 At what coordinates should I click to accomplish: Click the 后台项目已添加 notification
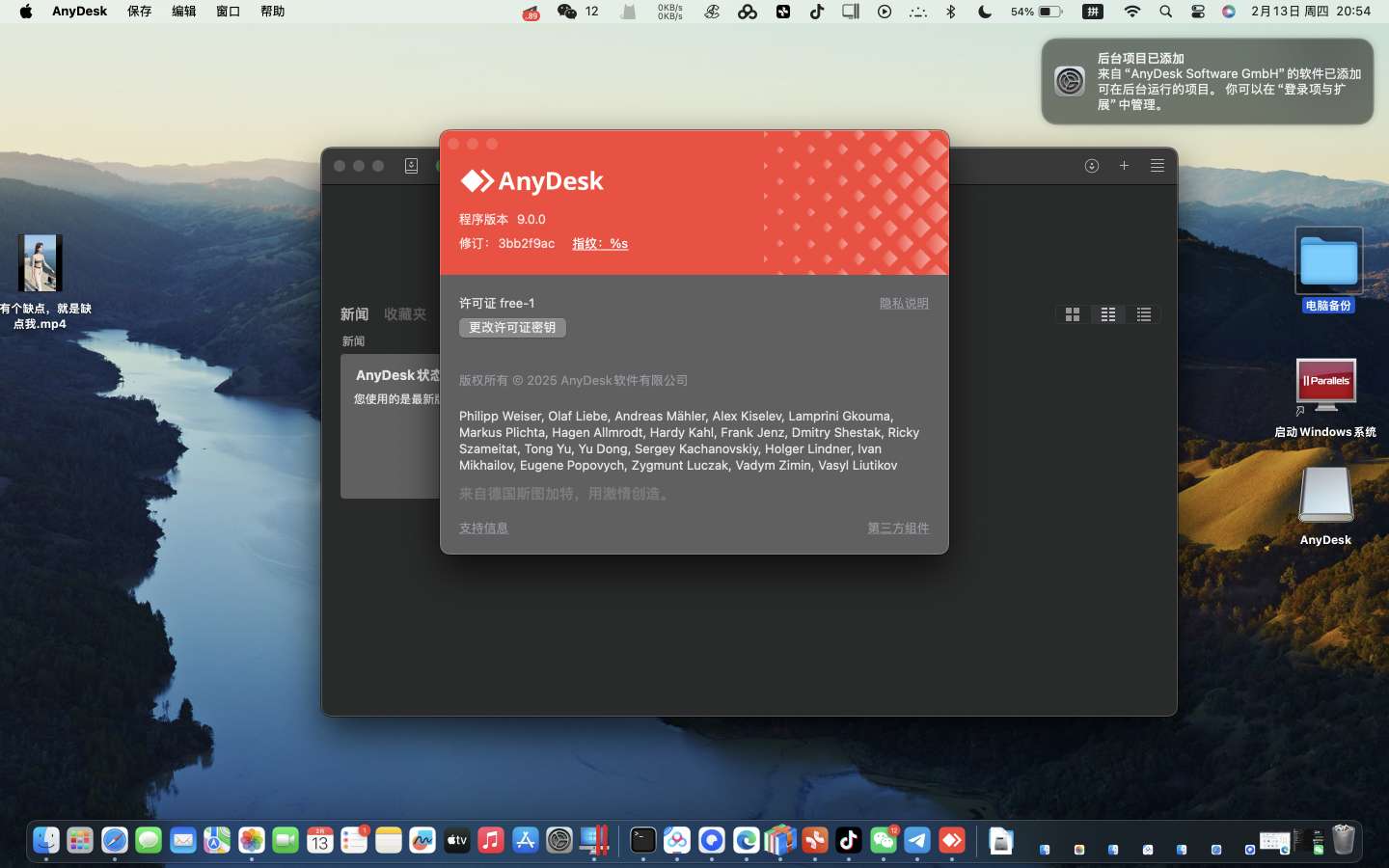(x=1208, y=81)
